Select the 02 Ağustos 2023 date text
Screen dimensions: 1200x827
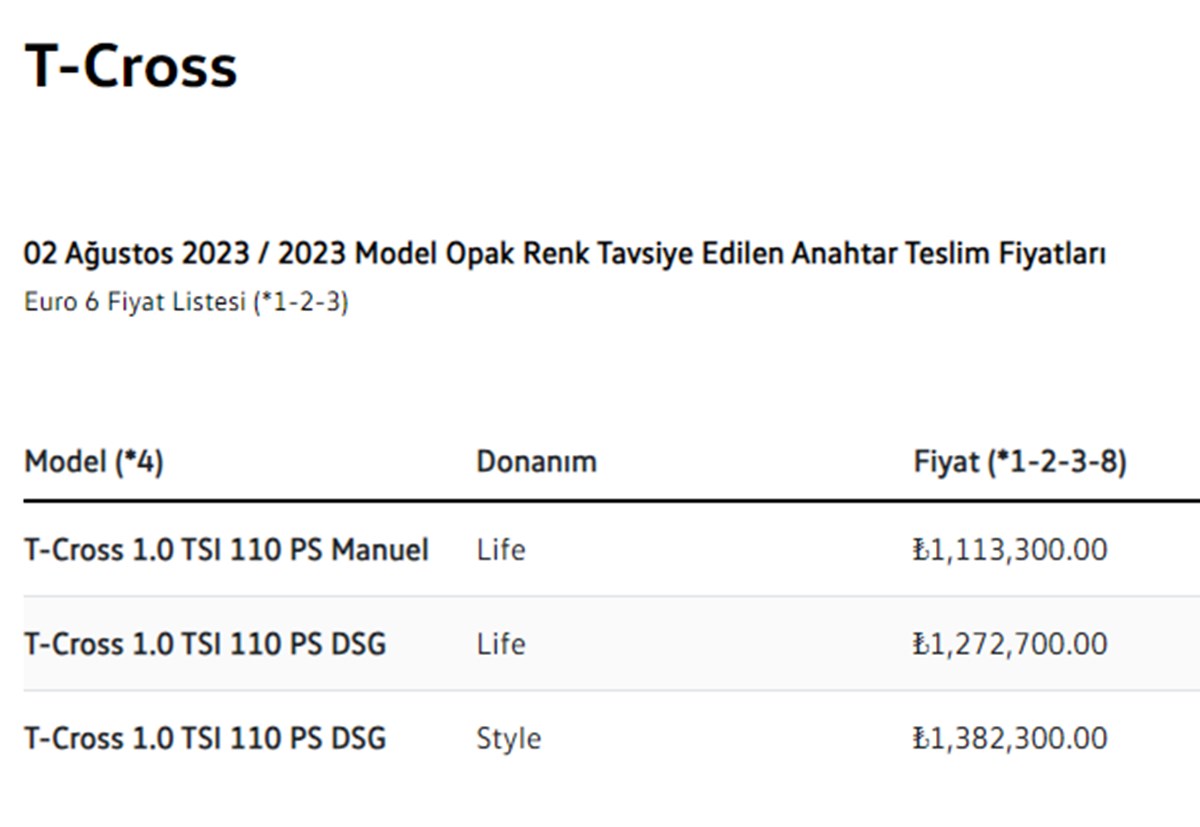coord(136,254)
